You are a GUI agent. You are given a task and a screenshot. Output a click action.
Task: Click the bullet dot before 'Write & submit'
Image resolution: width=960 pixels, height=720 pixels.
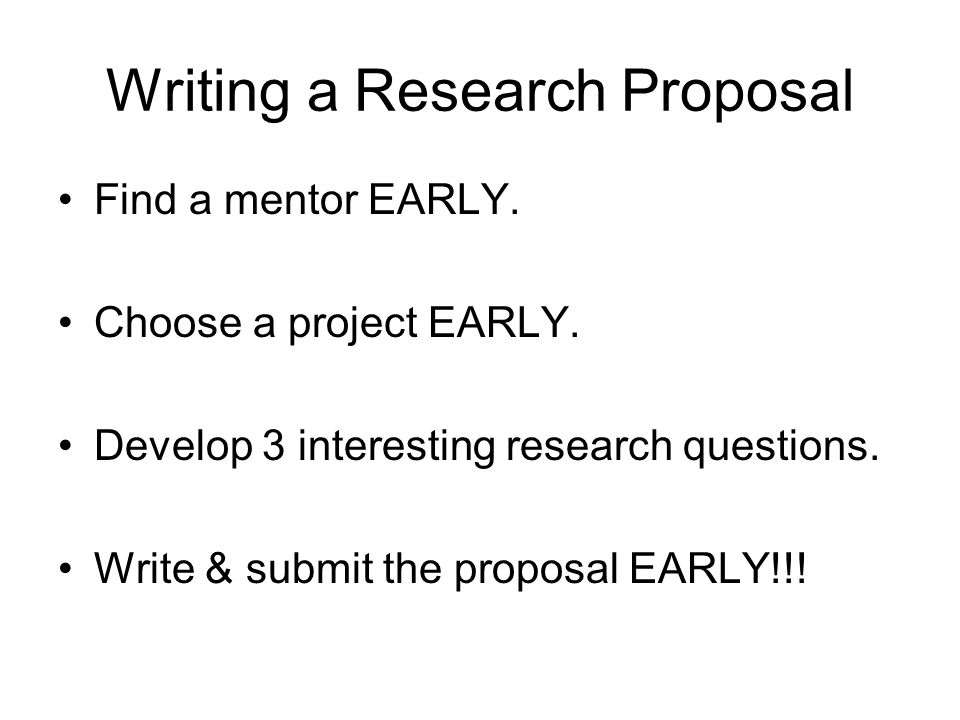pos(66,569)
